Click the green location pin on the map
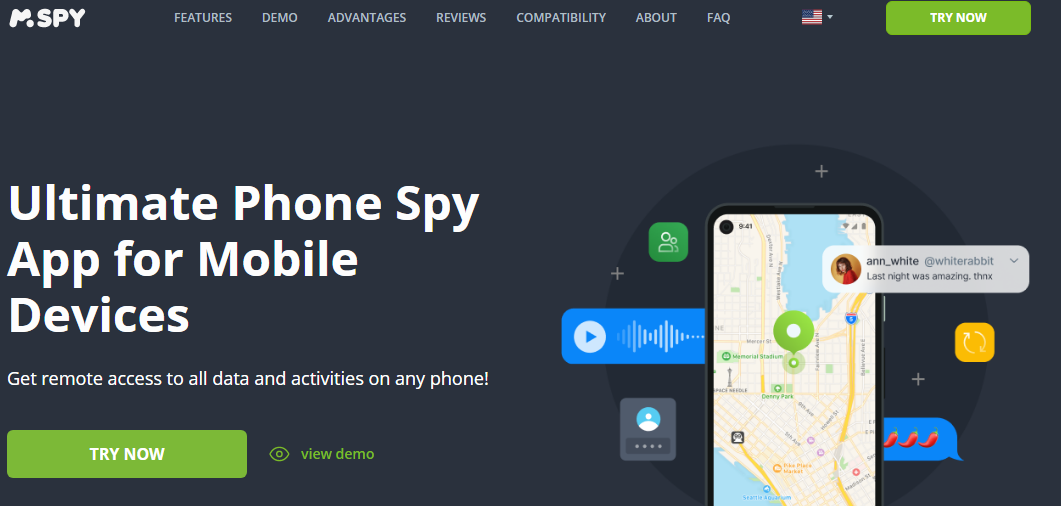Image resolution: width=1061 pixels, height=506 pixels. 793,332
